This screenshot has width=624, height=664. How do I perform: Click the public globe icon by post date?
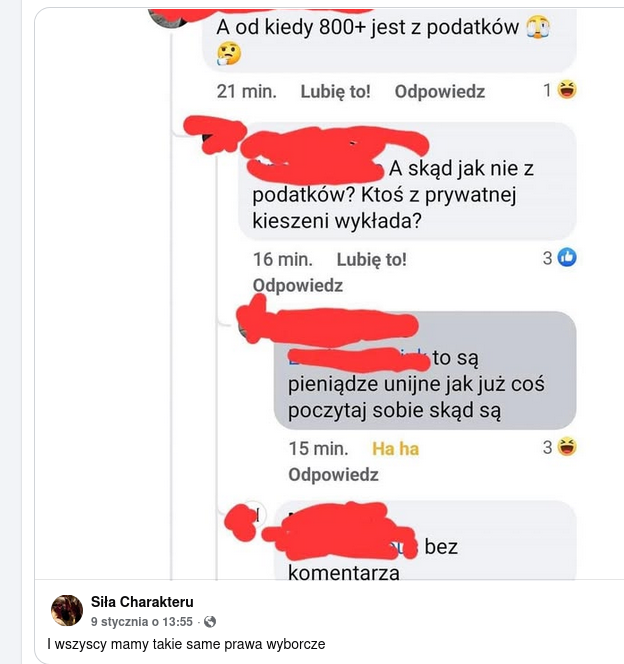pyautogui.click(x=210, y=622)
